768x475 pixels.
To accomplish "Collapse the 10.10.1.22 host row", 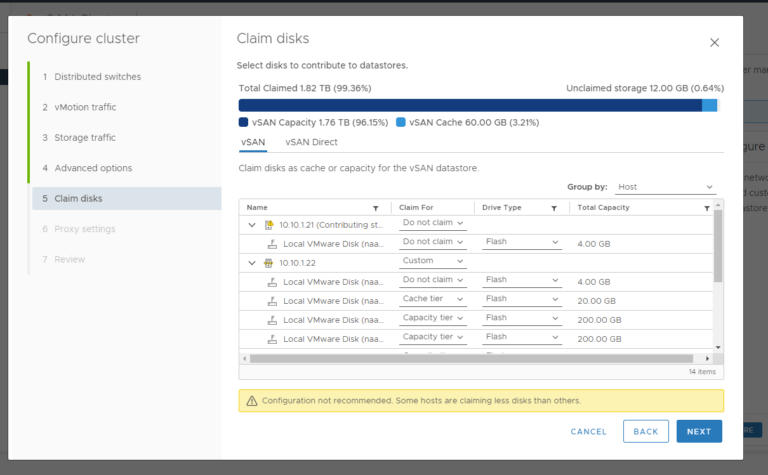I will coord(252,263).
